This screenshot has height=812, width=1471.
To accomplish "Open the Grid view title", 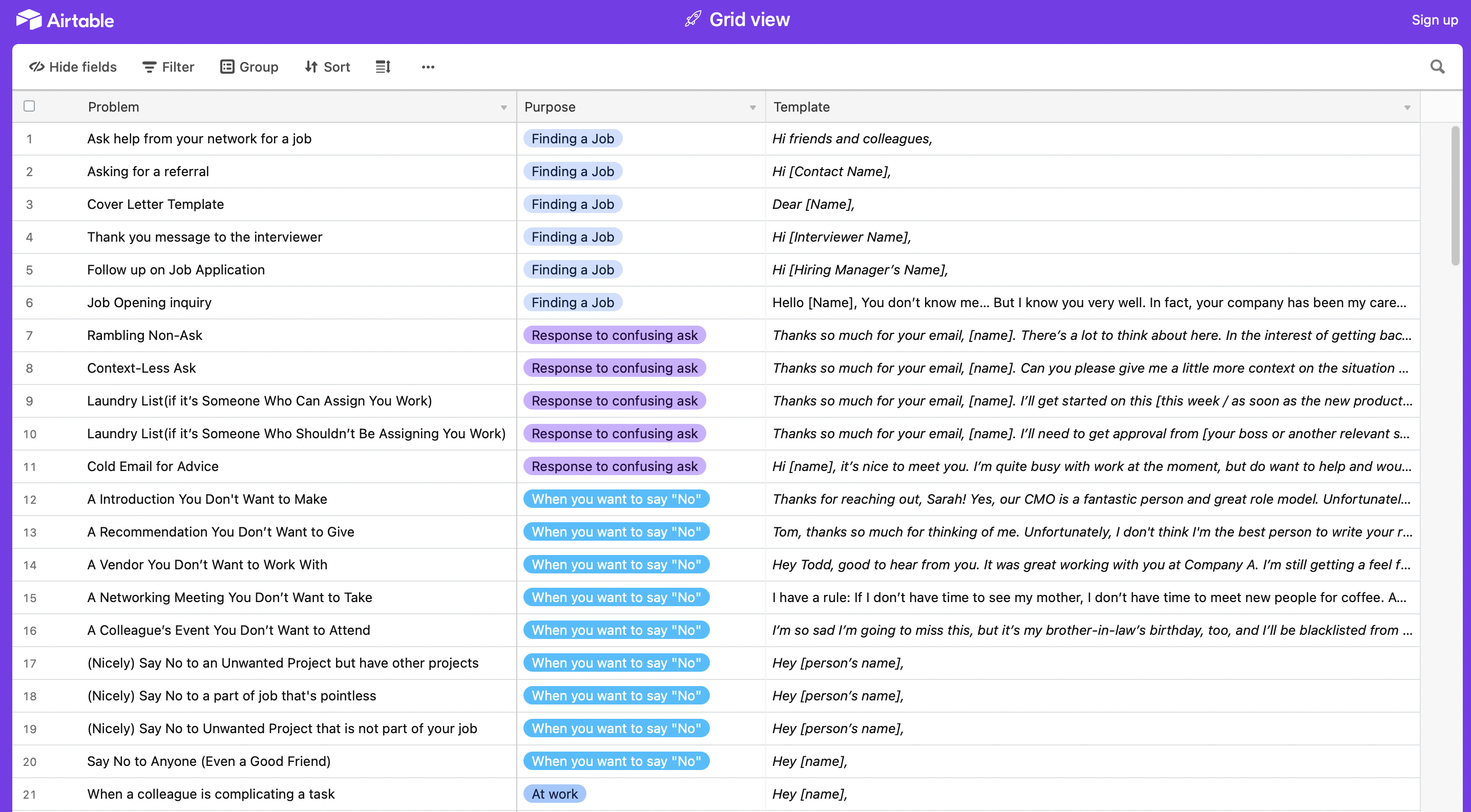I will 749,19.
